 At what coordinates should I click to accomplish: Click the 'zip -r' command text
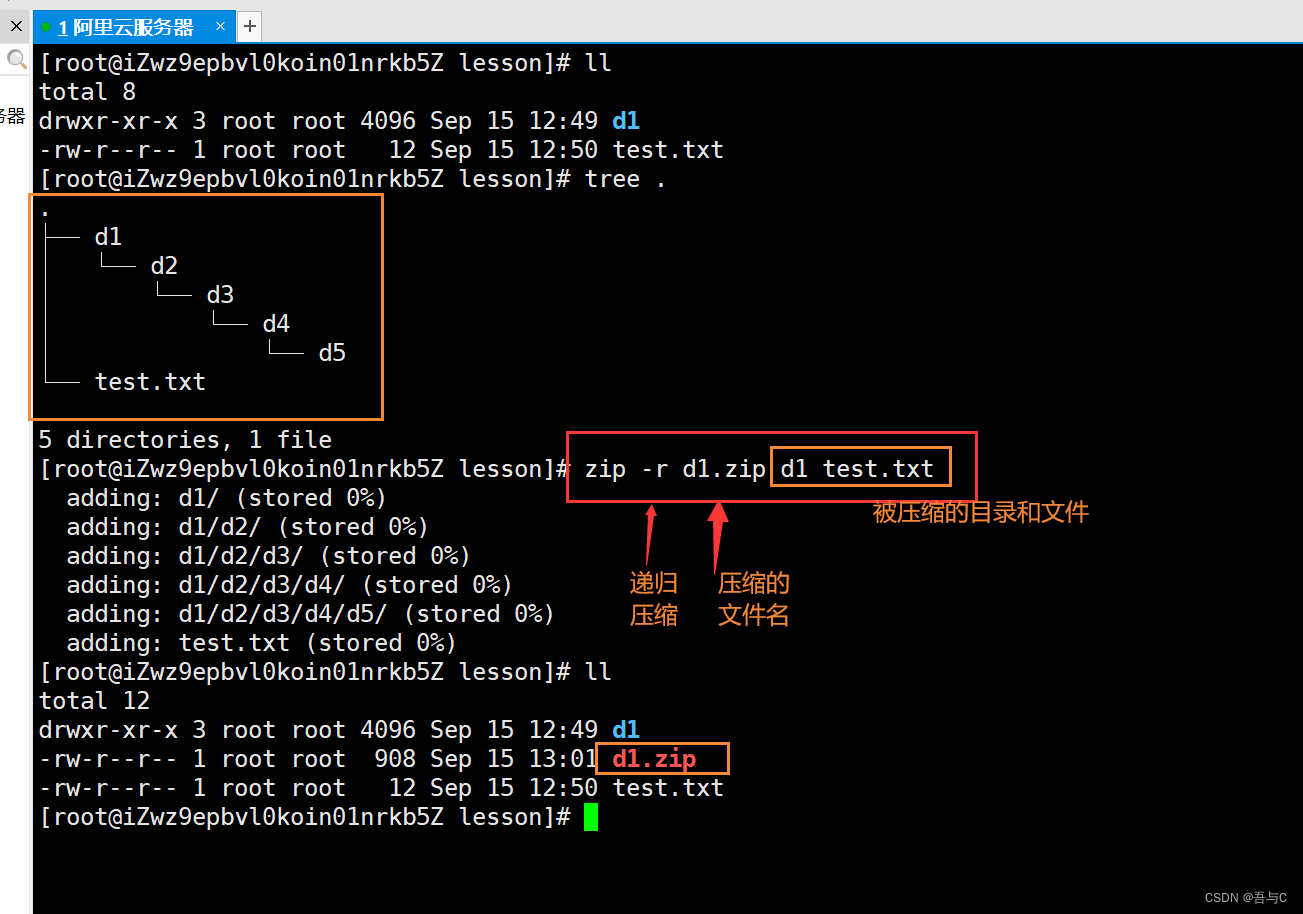pyautogui.click(x=627, y=469)
